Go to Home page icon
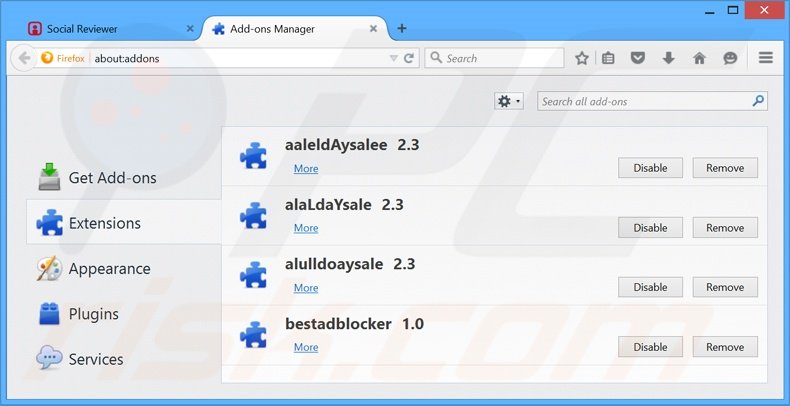Viewport: 790px width, 406px height. 699,58
